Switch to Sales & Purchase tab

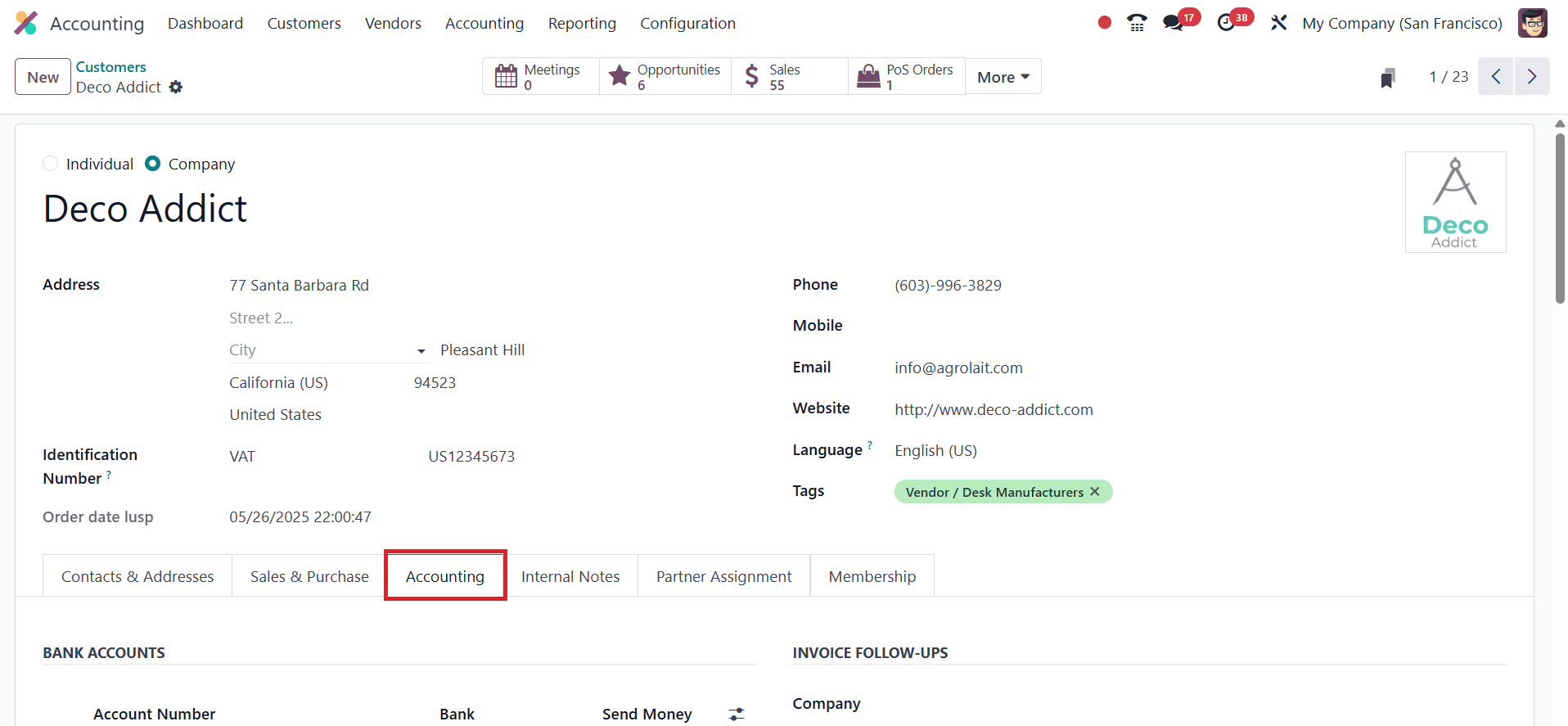309,576
